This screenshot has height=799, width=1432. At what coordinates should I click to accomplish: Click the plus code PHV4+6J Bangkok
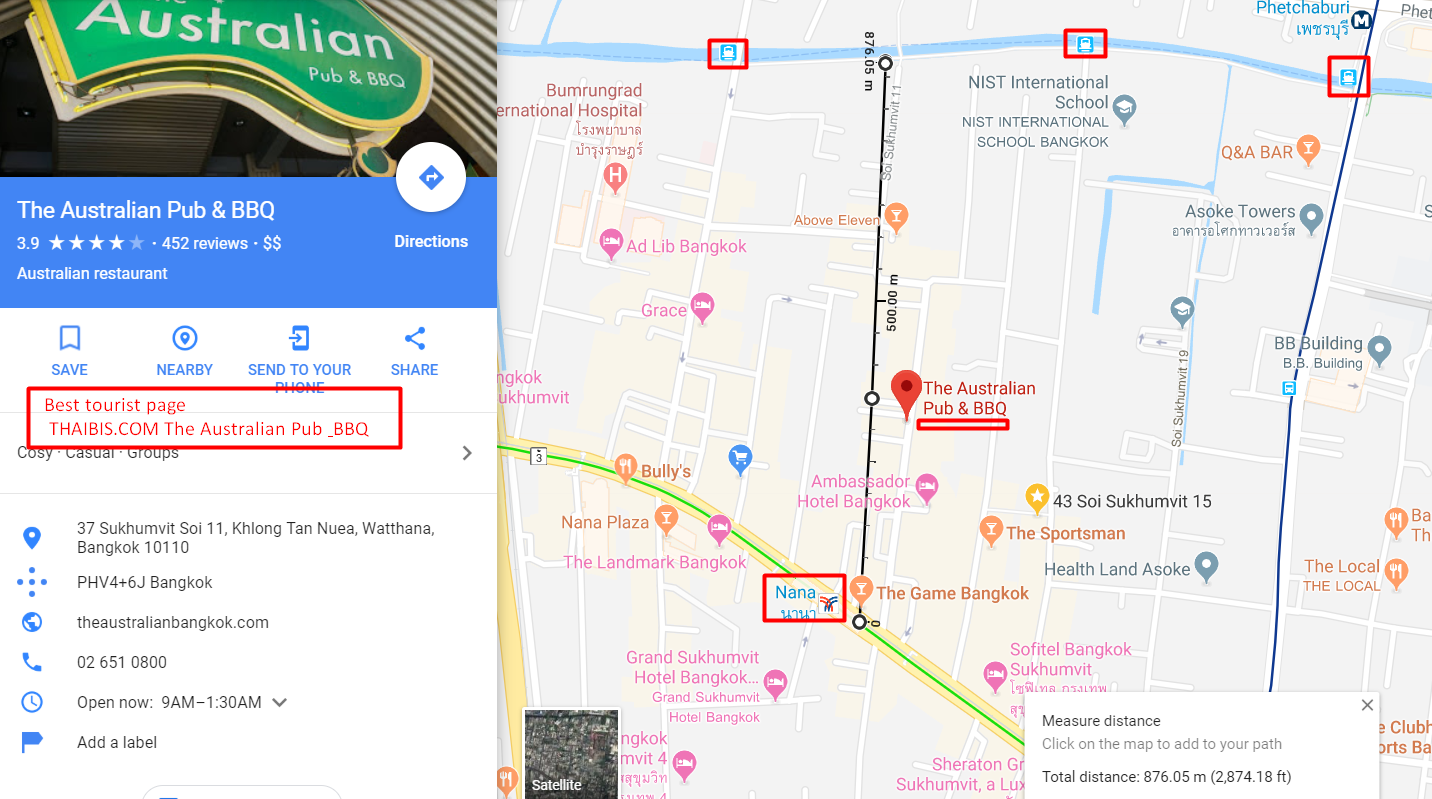point(145,582)
